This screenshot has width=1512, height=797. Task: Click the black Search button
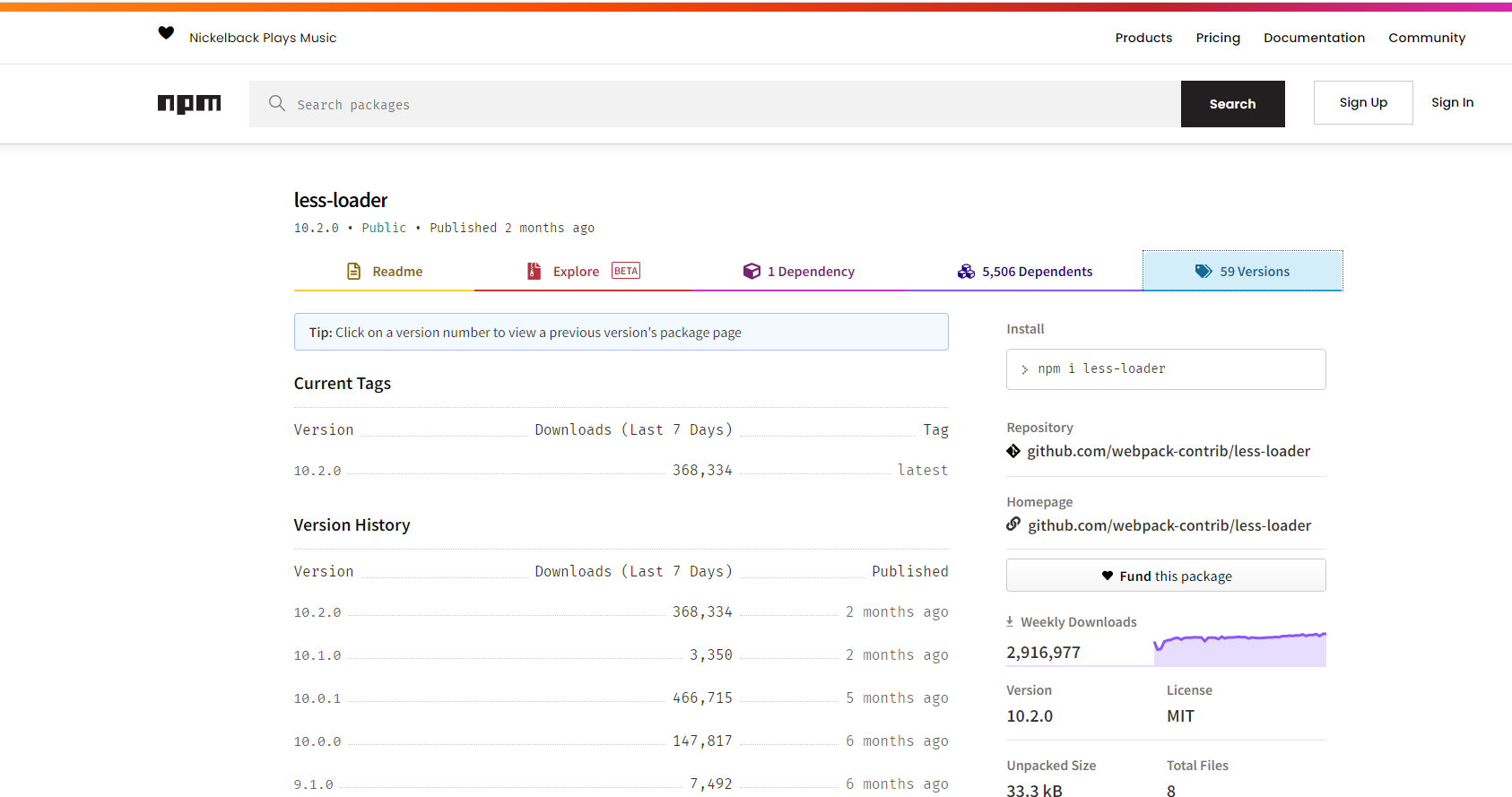pyautogui.click(x=1232, y=104)
